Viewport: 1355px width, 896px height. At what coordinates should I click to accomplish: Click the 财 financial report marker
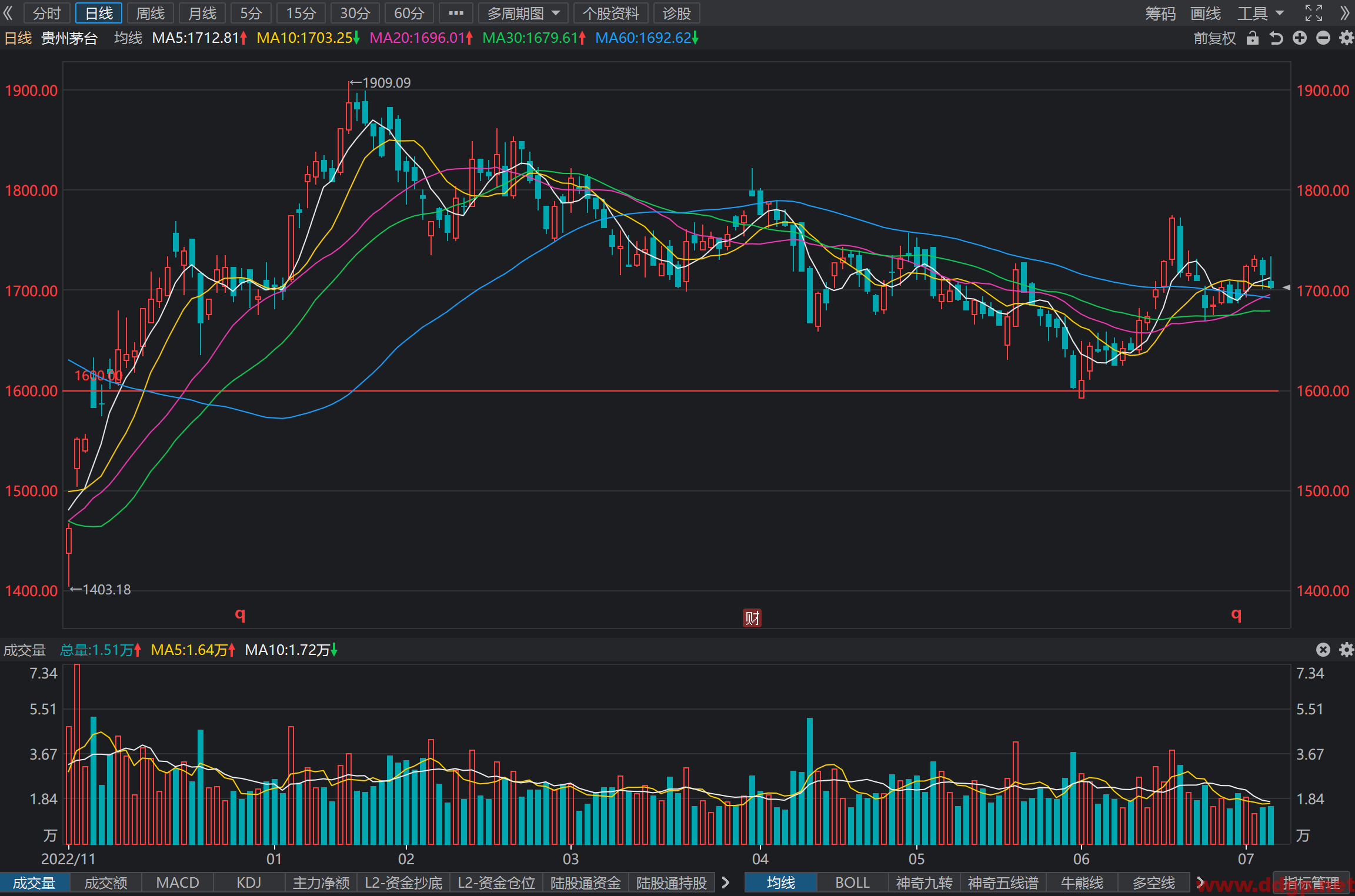tap(752, 618)
